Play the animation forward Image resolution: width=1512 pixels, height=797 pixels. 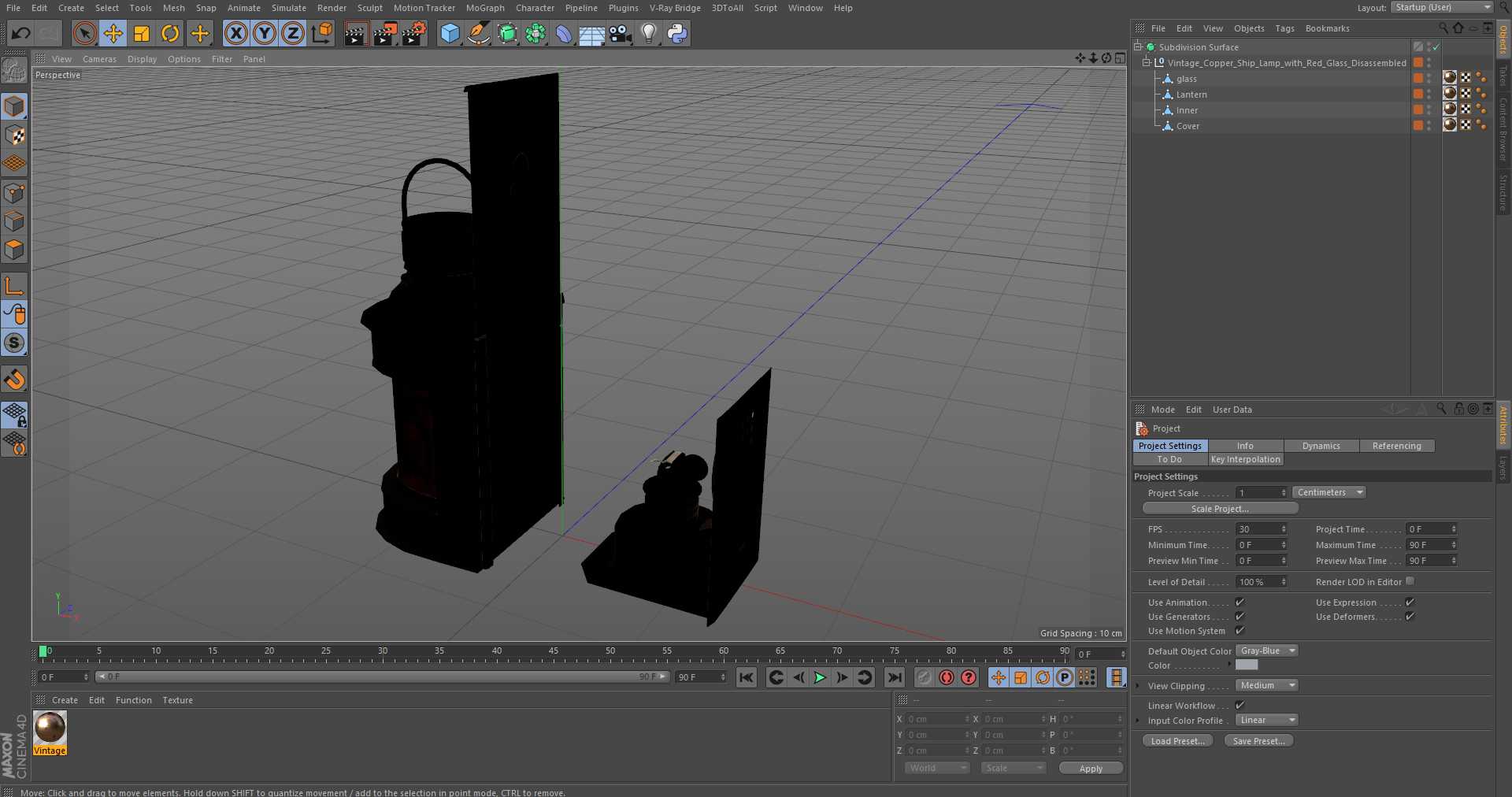(820, 677)
